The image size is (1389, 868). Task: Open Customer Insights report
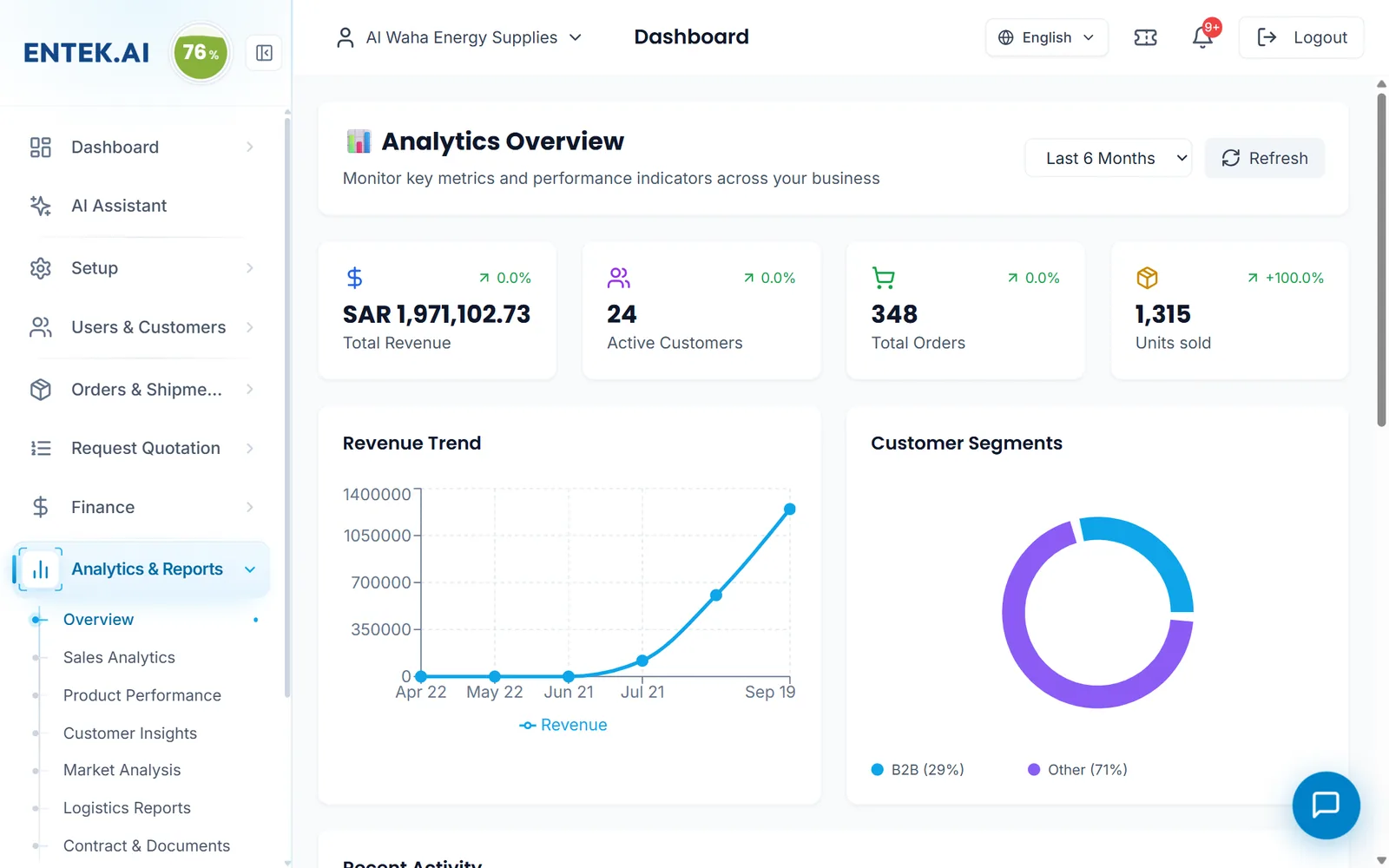tap(130, 733)
